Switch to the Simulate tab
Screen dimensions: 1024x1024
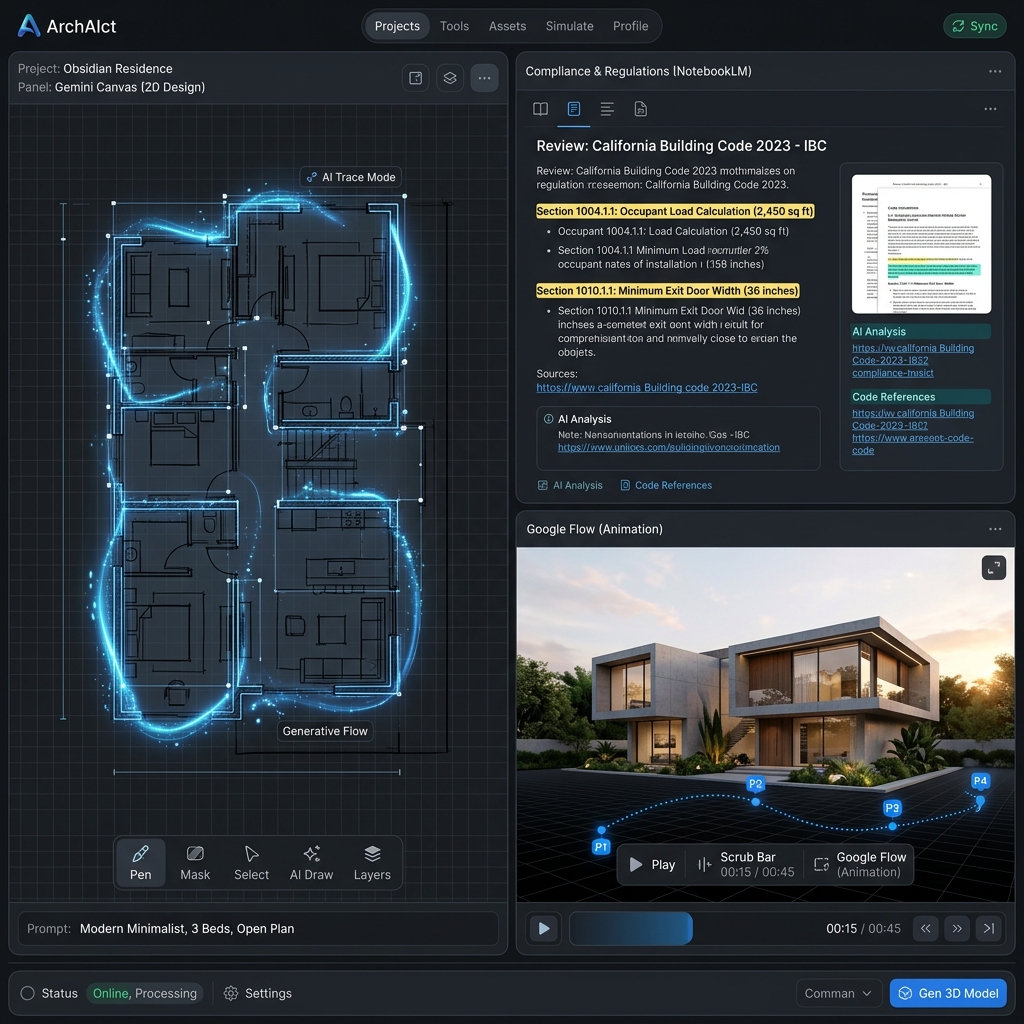569,26
